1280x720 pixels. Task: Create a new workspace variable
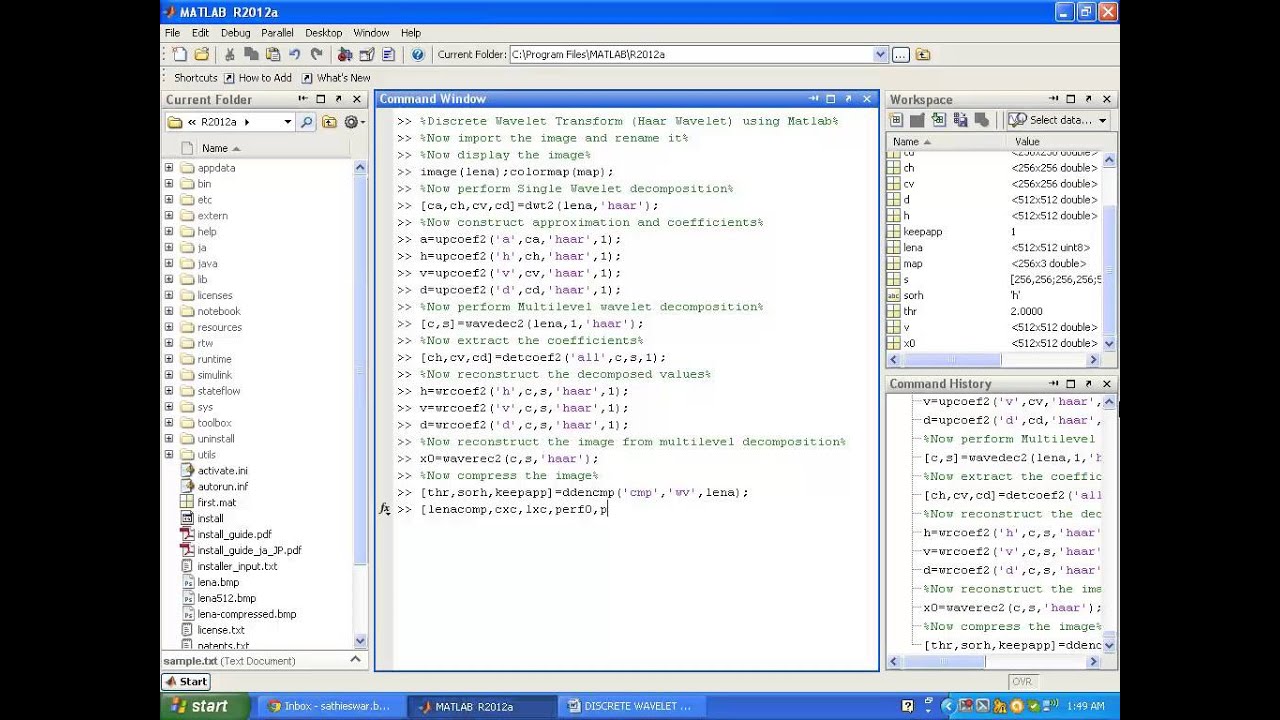point(896,120)
